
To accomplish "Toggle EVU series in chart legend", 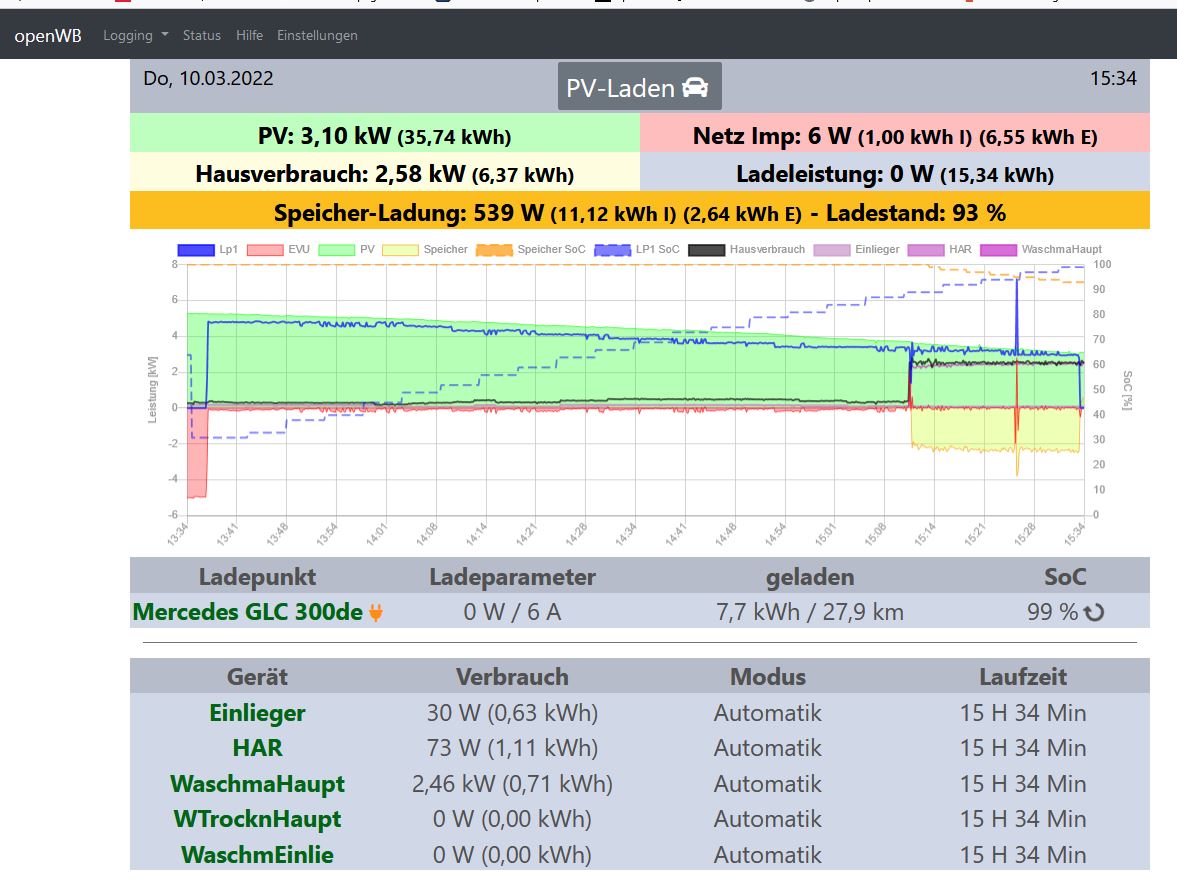I will coord(277,250).
